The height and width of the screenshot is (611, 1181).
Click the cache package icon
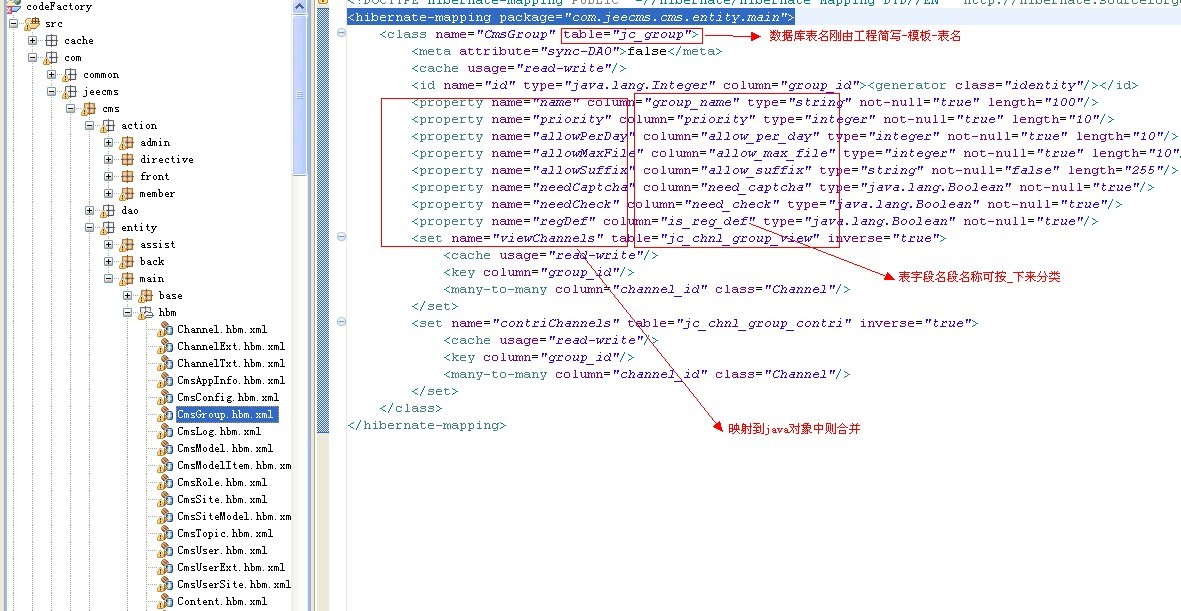pyautogui.click(x=51, y=41)
